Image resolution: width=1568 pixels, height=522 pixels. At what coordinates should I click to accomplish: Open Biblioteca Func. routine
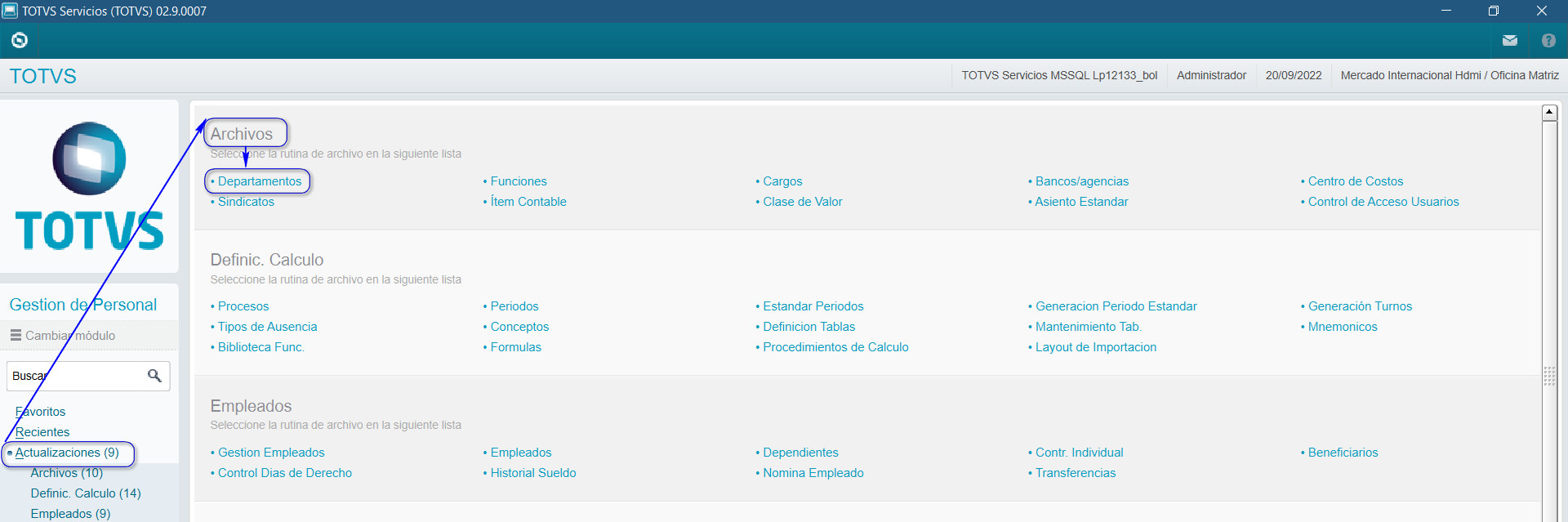(261, 347)
